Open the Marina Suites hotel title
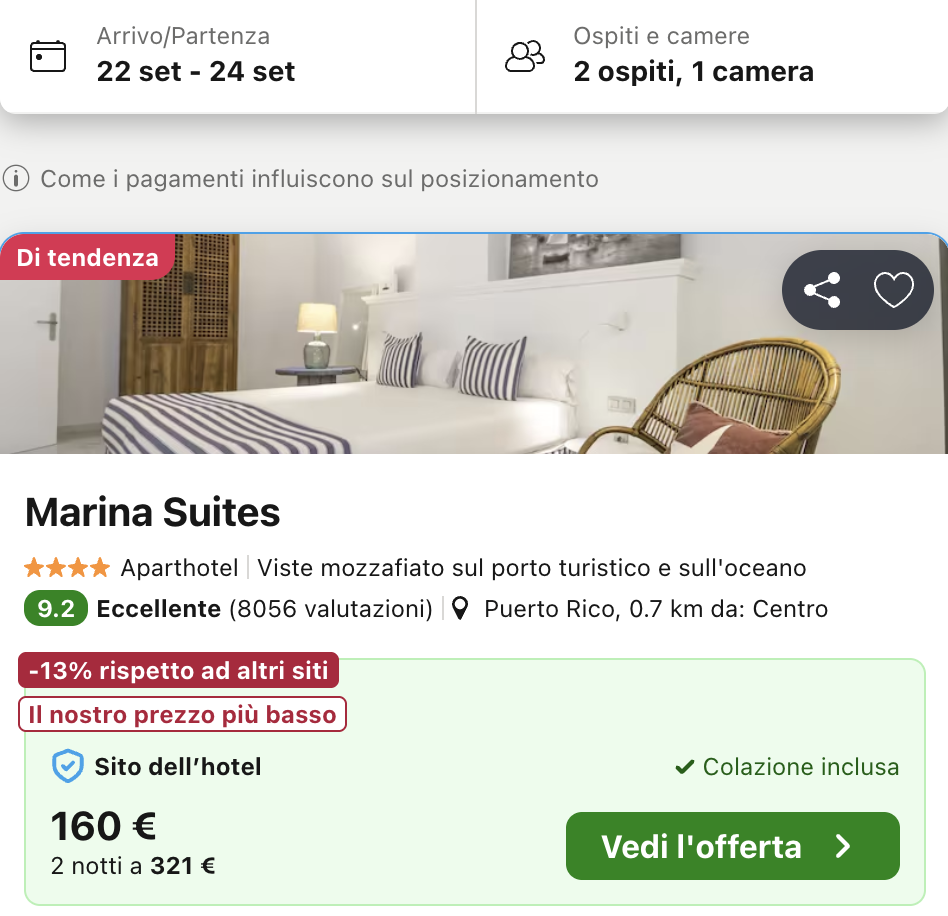This screenshot has width=948, height=916. 153,513
